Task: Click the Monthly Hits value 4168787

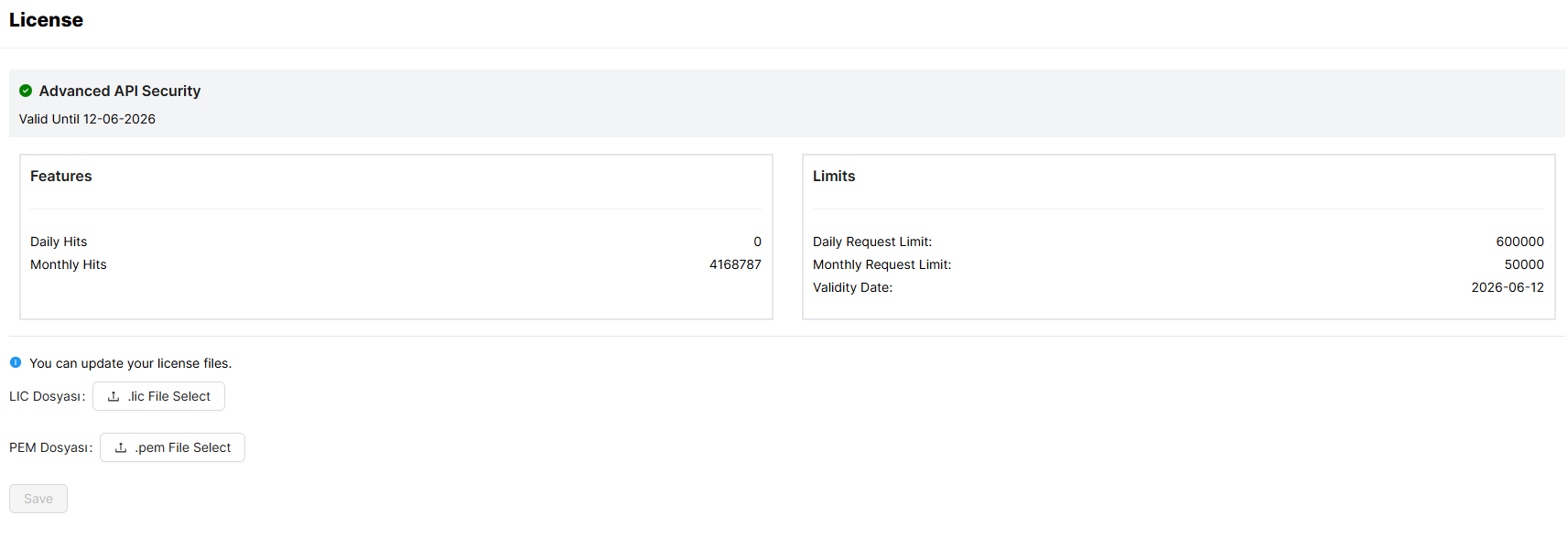Action: (735, 264)
